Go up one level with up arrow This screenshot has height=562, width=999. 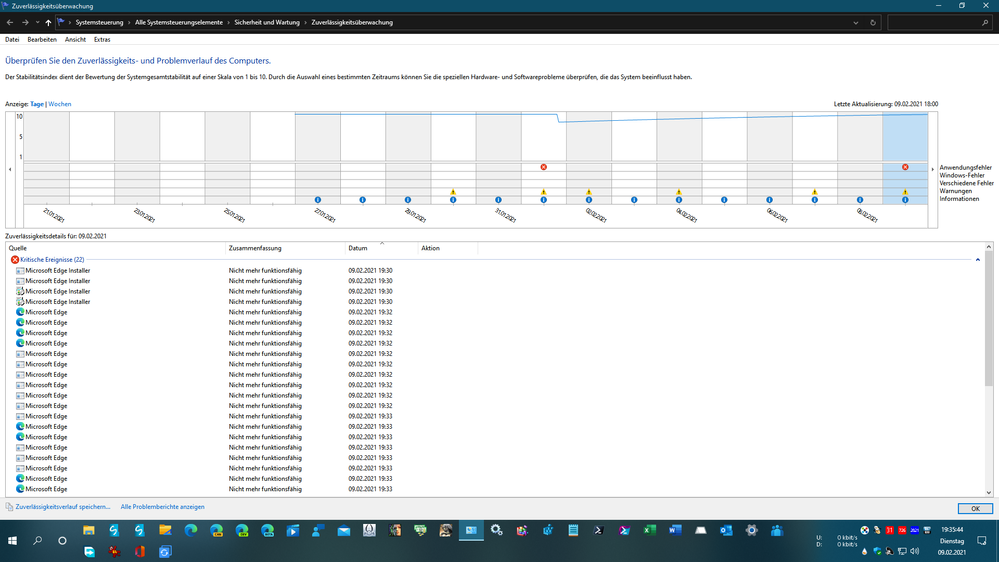(x=48, y=22)
